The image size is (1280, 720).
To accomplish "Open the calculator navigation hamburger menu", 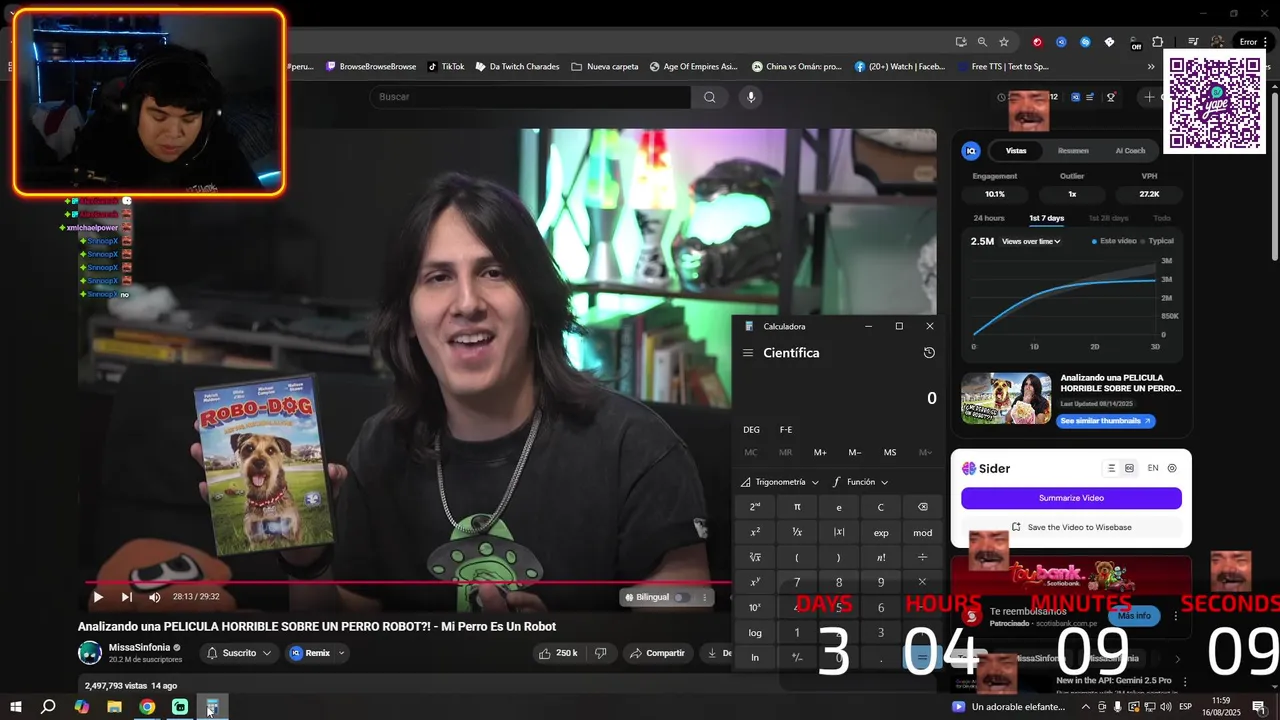I will click(748, 353).
